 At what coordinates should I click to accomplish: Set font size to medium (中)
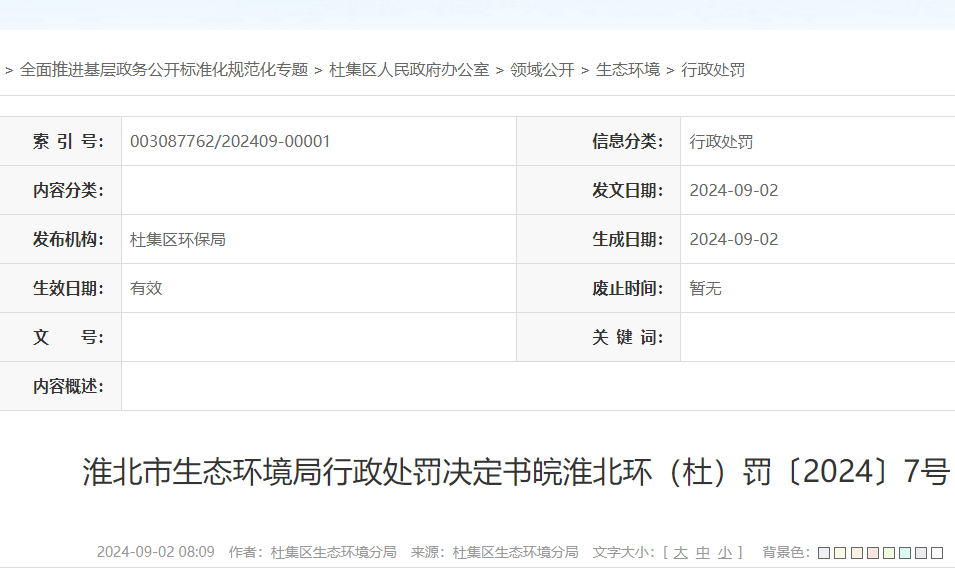coord(703,553)
